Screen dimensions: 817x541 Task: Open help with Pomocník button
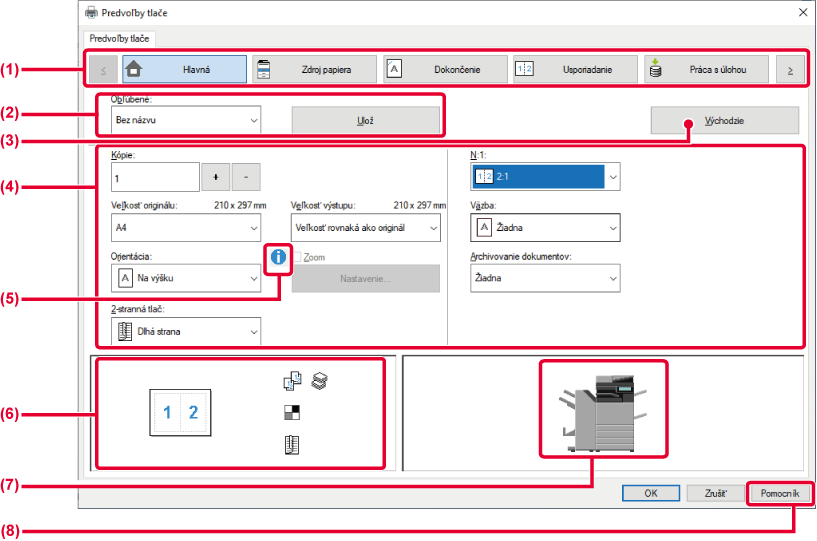click(x=779, y=493)
